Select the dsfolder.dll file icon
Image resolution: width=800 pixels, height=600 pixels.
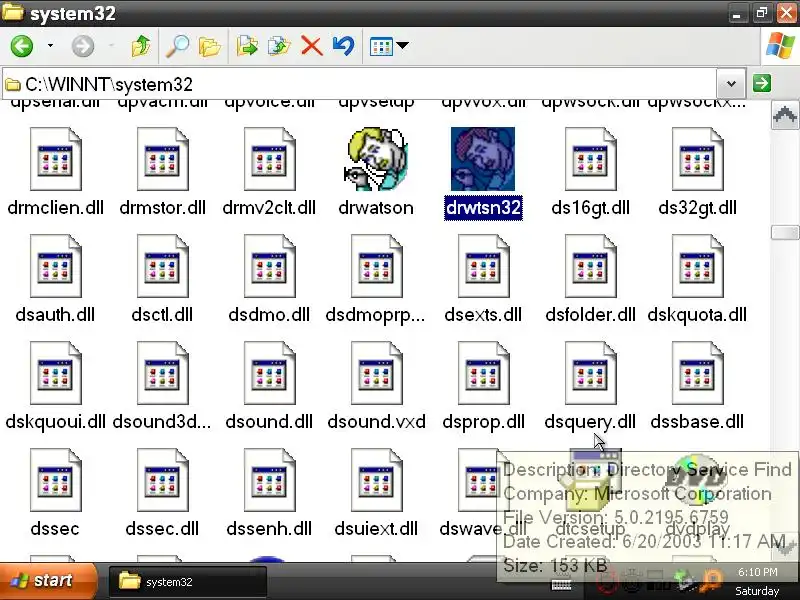click(x=590, y=266)
